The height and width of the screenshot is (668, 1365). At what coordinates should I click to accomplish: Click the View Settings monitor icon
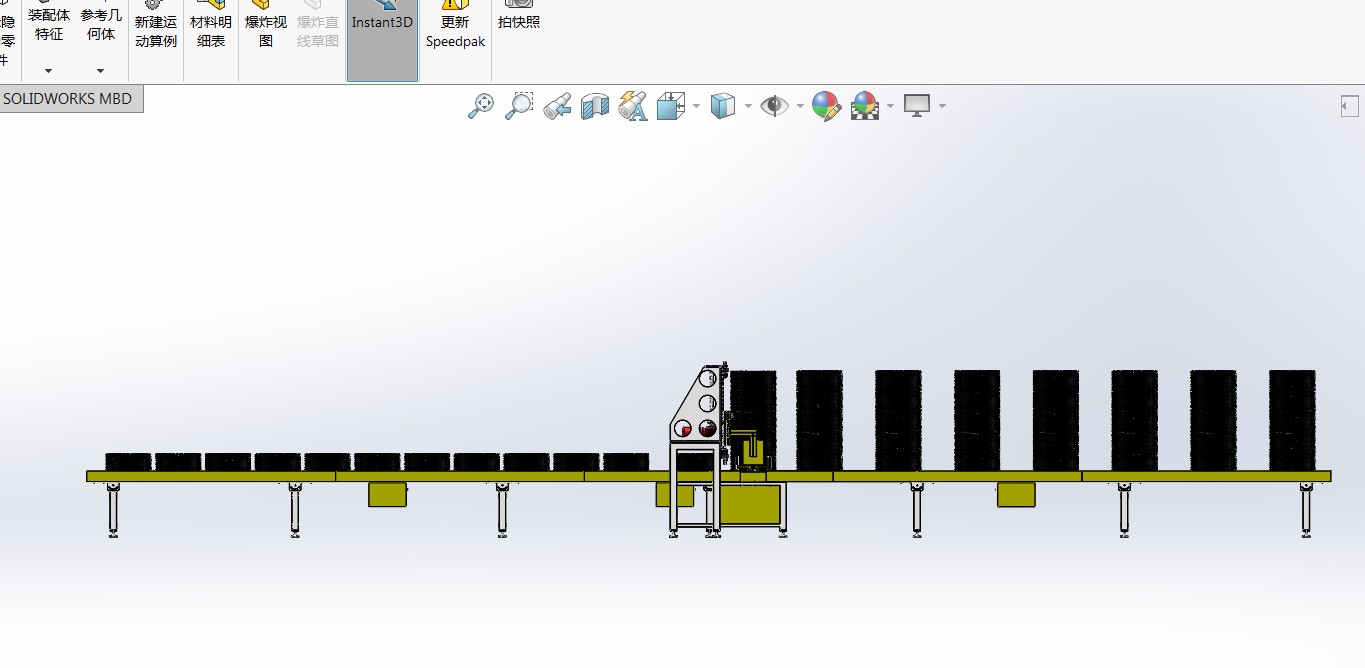click(917, 105)
